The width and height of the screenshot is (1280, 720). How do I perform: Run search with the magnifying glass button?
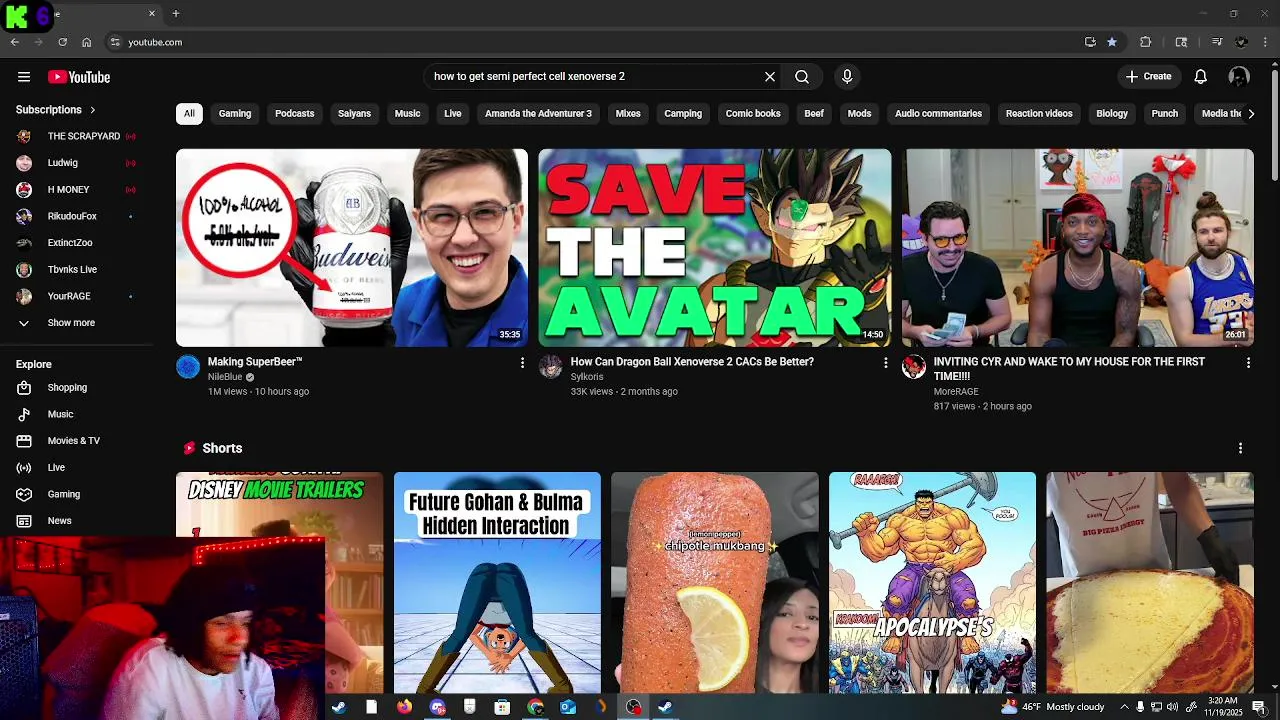tap(802, 77)
